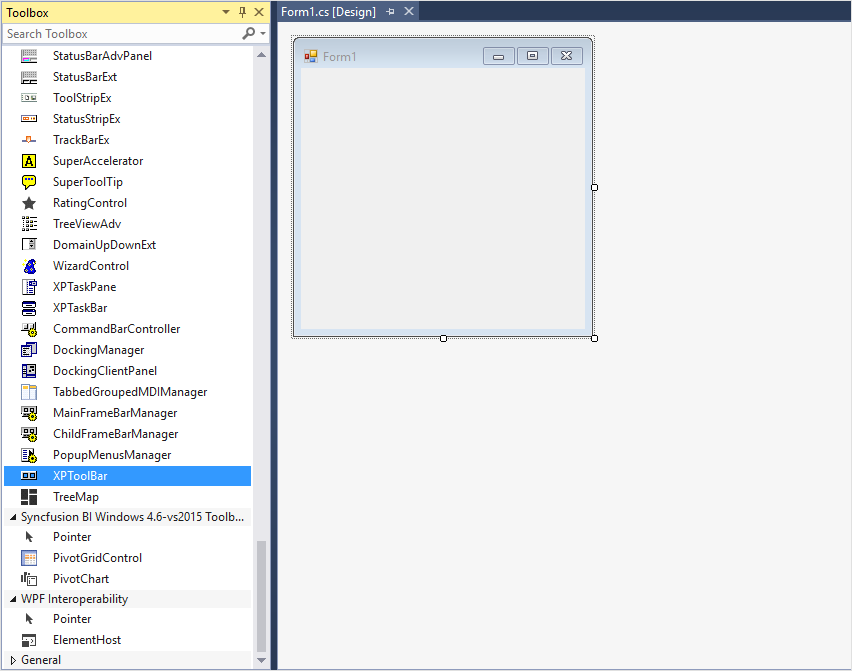Click into the Search Toolbox field
The height and width of the screenshot is (671, 852).
(x=122, y=34)
